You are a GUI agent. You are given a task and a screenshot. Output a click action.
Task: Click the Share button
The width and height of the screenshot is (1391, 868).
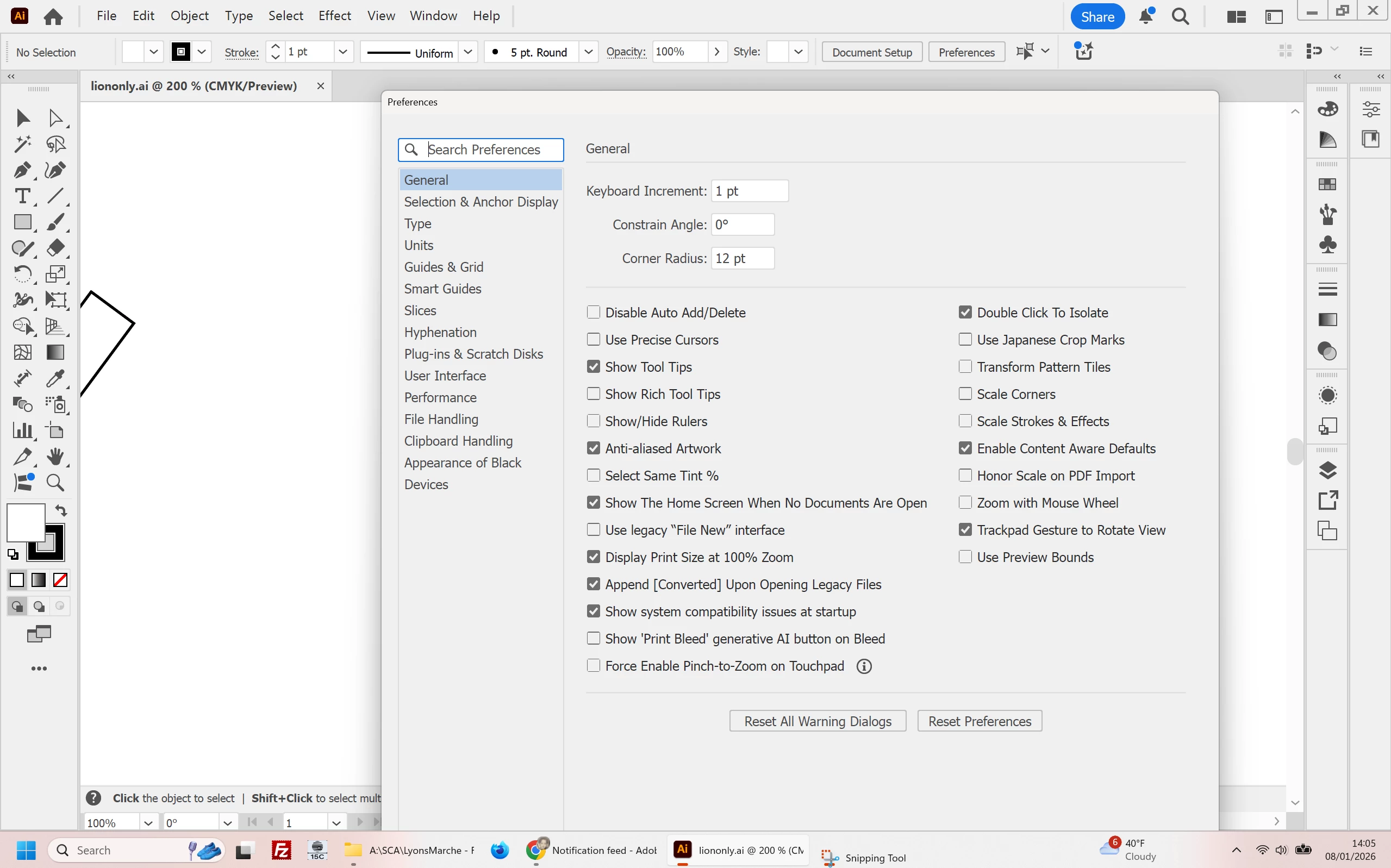pos(1097,16)
